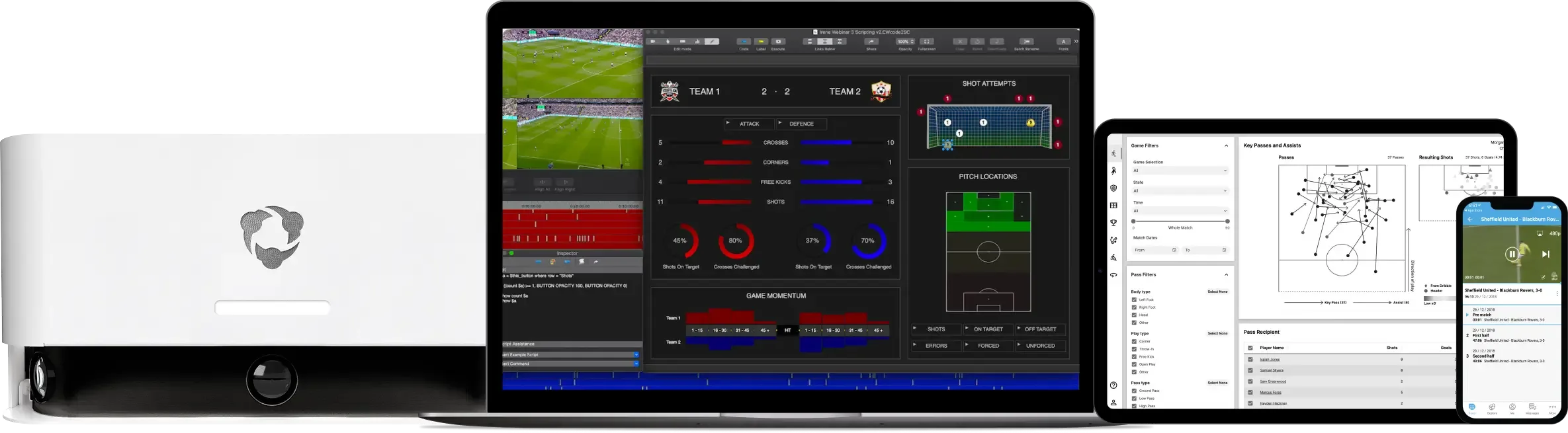Uncheck the Corner play type checkbox

(1134, 341)
